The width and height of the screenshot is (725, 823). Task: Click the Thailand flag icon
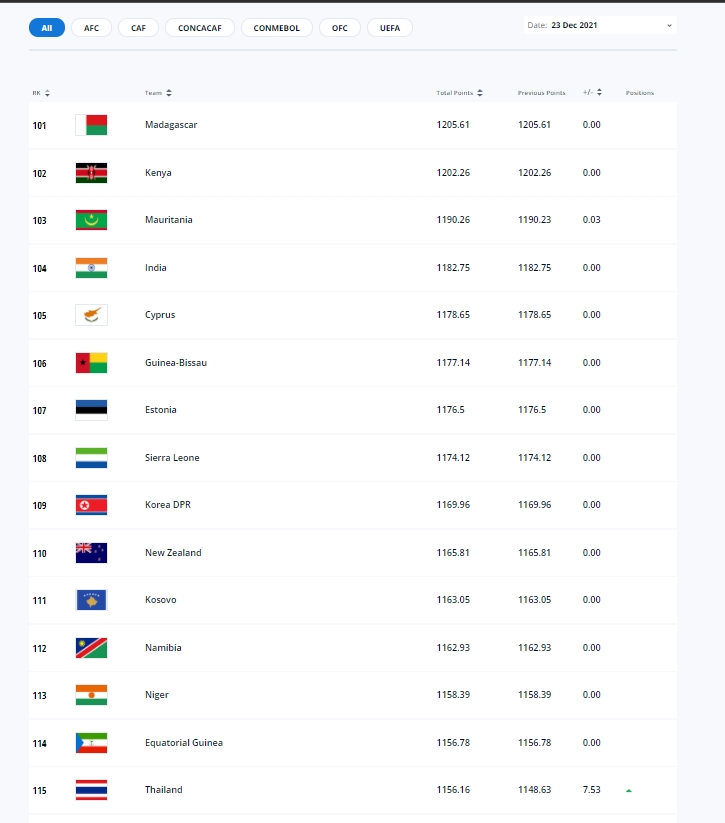[91, 790]
